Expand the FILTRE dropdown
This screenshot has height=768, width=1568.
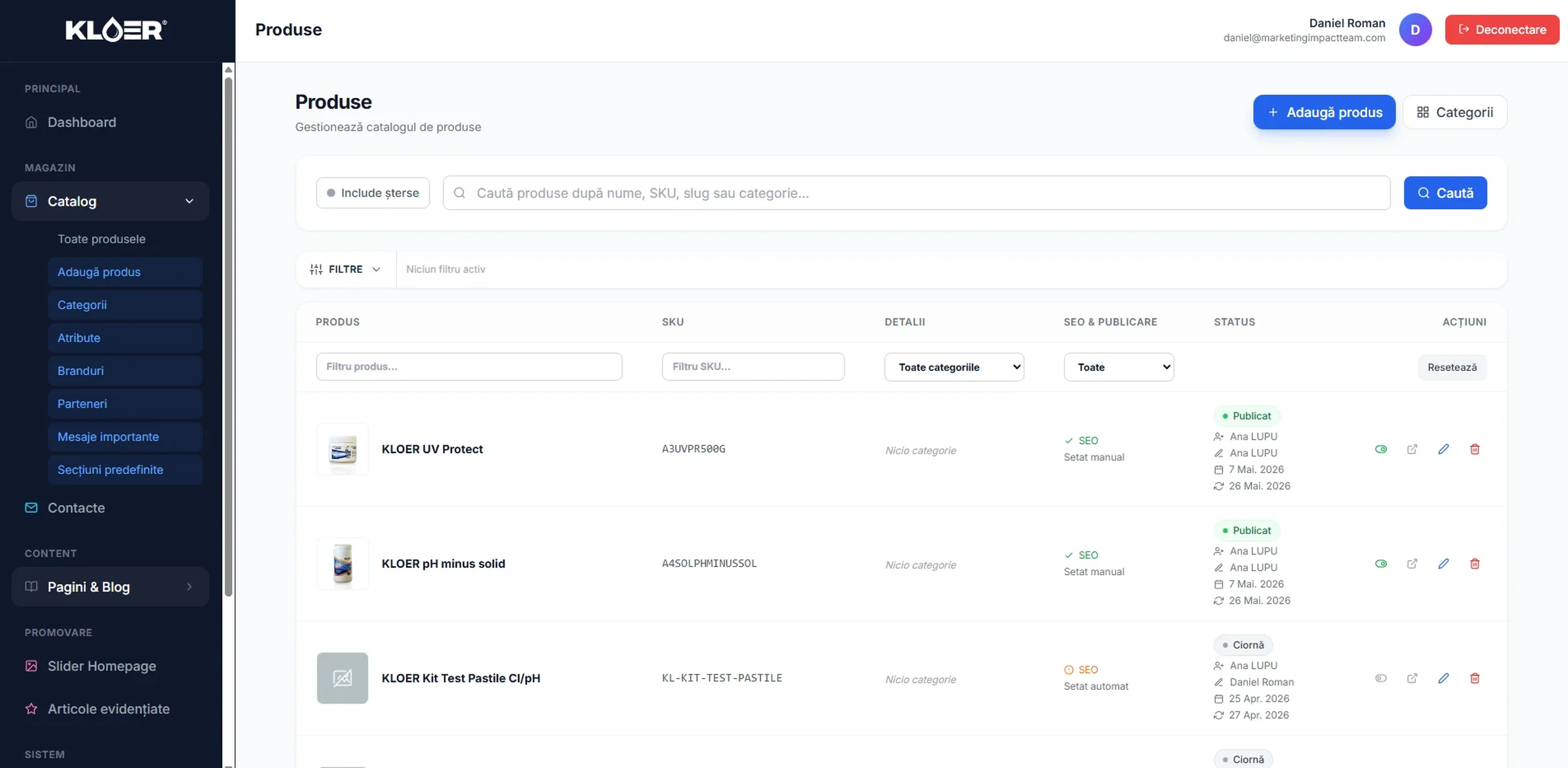345,269
